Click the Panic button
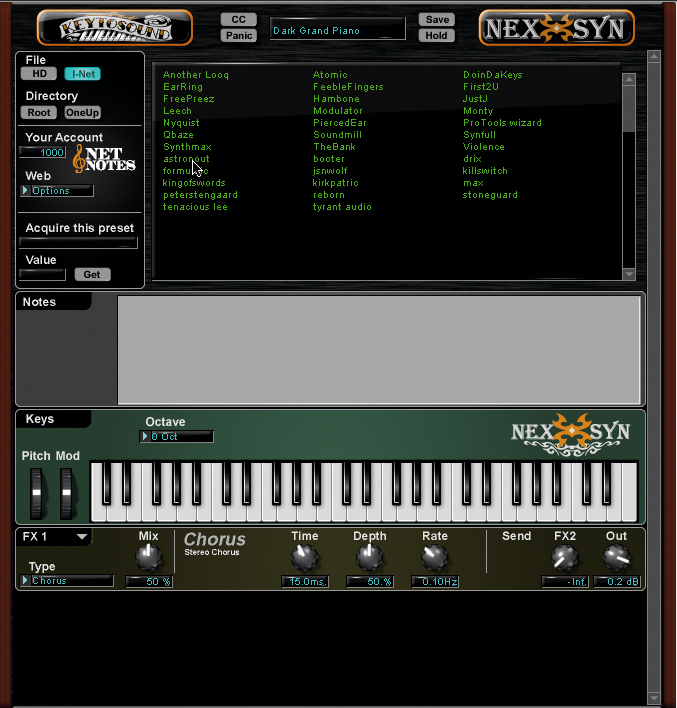Viewport: 677px width, 708px height. [238, 35]
